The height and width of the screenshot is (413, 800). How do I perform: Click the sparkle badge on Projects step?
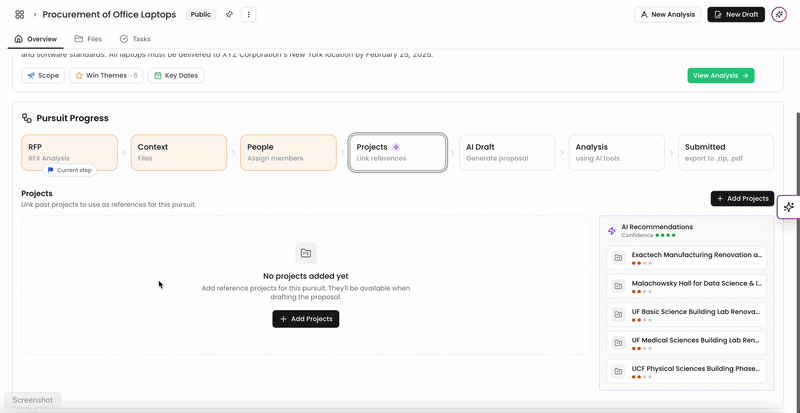pos(396,147)
